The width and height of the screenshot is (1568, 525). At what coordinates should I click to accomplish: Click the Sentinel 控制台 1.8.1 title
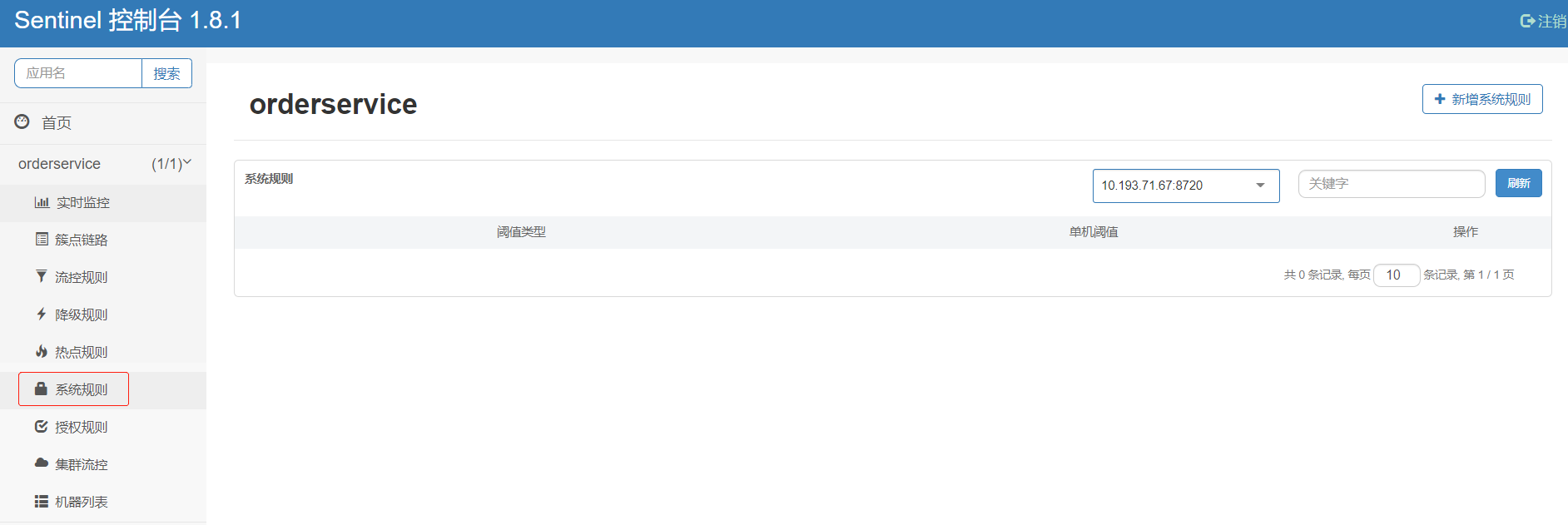coord(128,20)
